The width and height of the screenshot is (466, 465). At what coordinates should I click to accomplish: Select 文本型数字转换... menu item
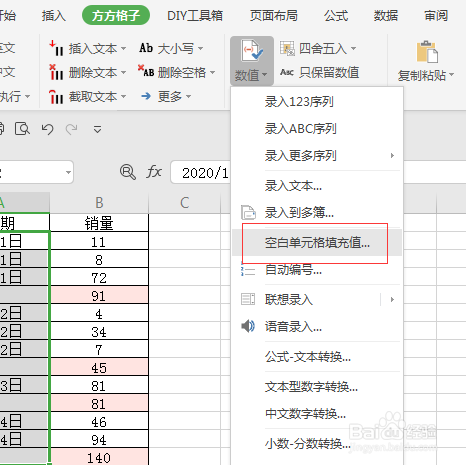pos(317,387)
